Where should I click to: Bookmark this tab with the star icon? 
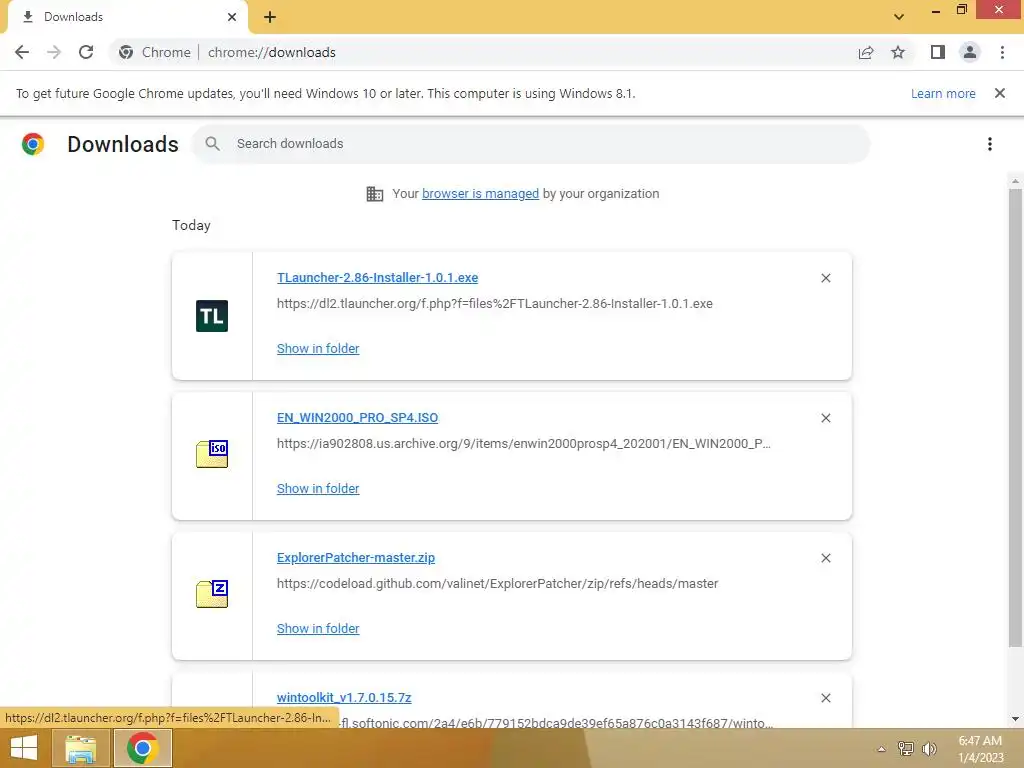click(898, 52)
